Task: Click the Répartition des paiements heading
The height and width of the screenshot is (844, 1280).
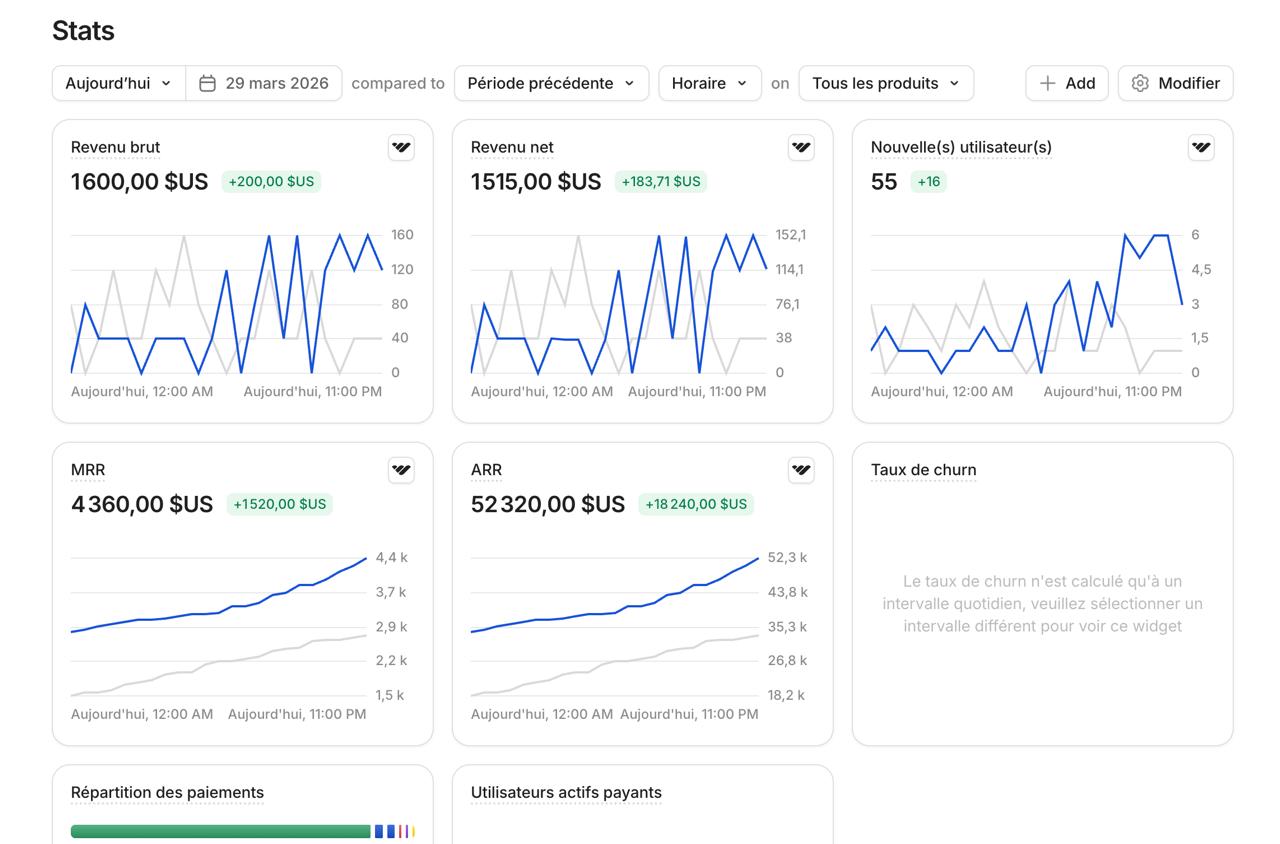Action: tap(167, 793)
